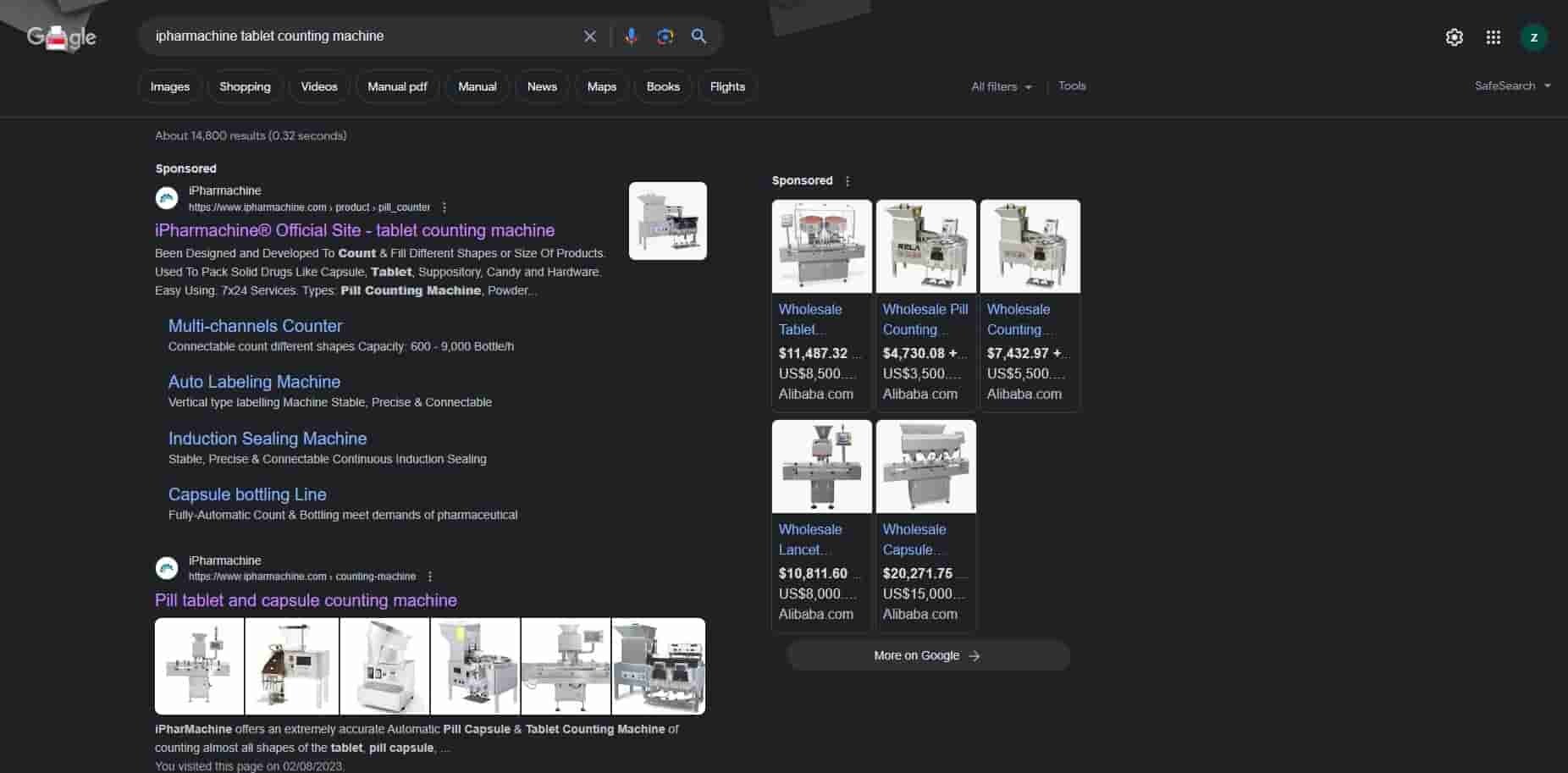Open the sponsored ad's machine thumbnail image
This screenshot has height=773, width=1568.
668,221
